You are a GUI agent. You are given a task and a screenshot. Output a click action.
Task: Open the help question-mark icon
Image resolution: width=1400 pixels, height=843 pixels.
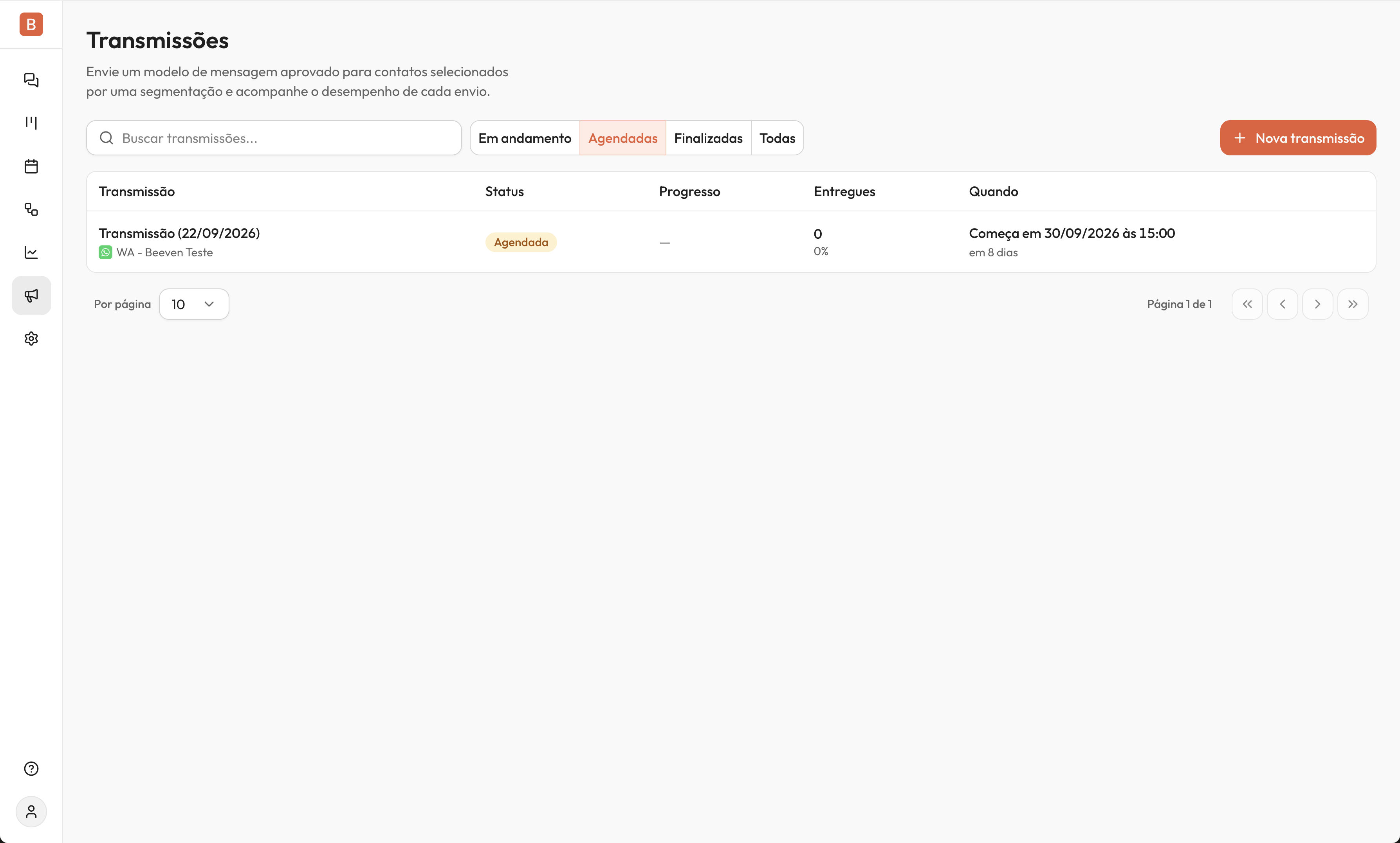(31, 769)
